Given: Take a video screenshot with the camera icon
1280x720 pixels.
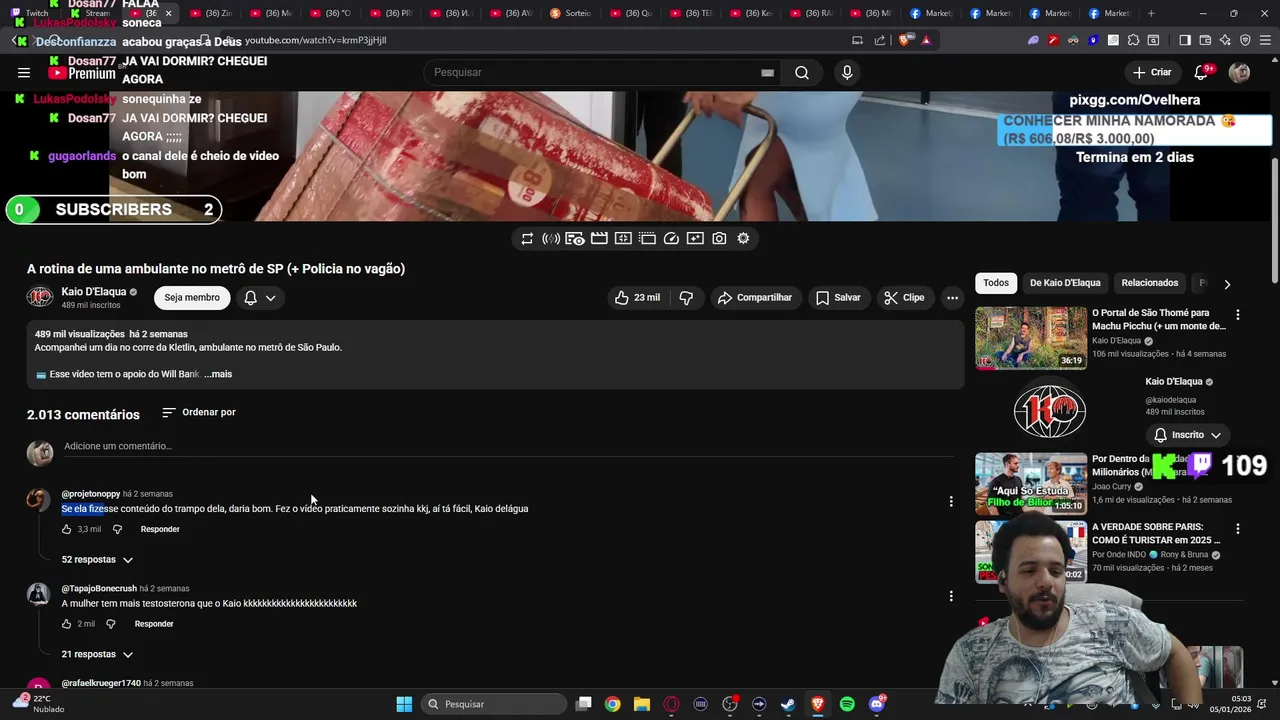Looking at the screenshot, I should click(x=719, y=238).
